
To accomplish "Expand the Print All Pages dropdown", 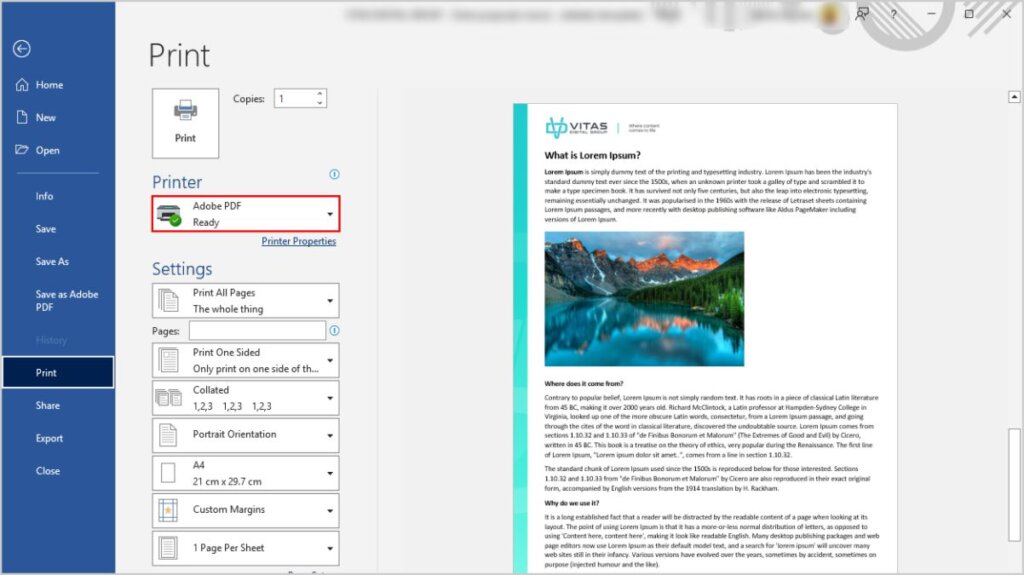I will 246,301.
